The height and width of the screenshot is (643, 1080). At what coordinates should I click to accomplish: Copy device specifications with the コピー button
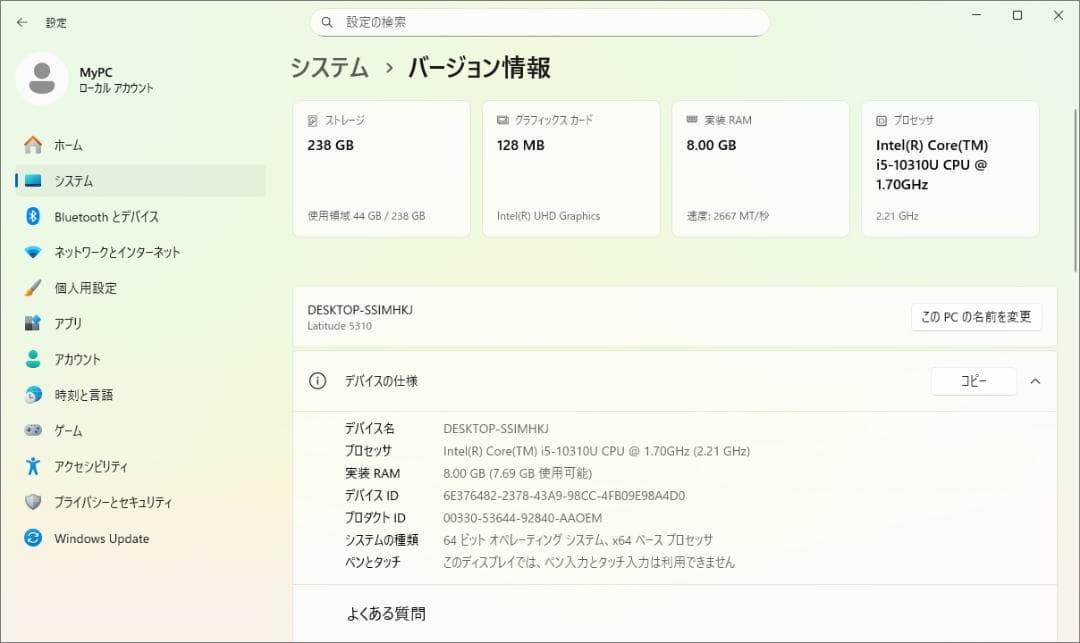[x=973, y=381]
